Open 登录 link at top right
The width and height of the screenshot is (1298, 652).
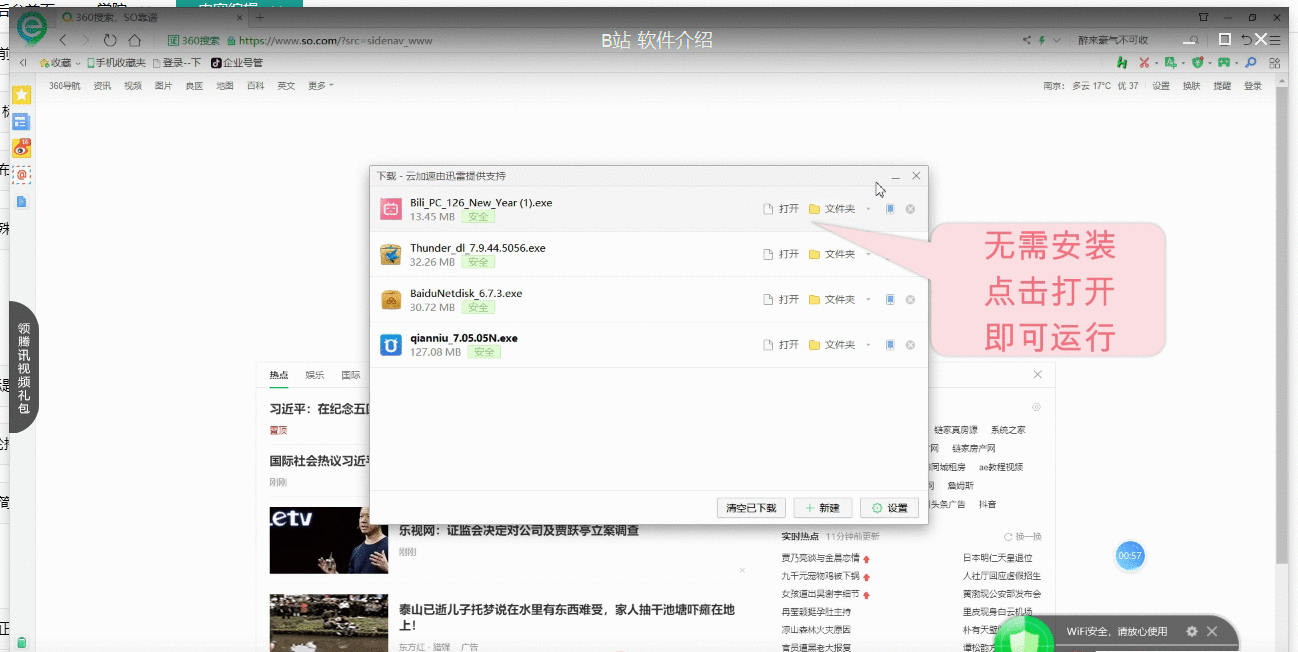tap(1251, 85)
